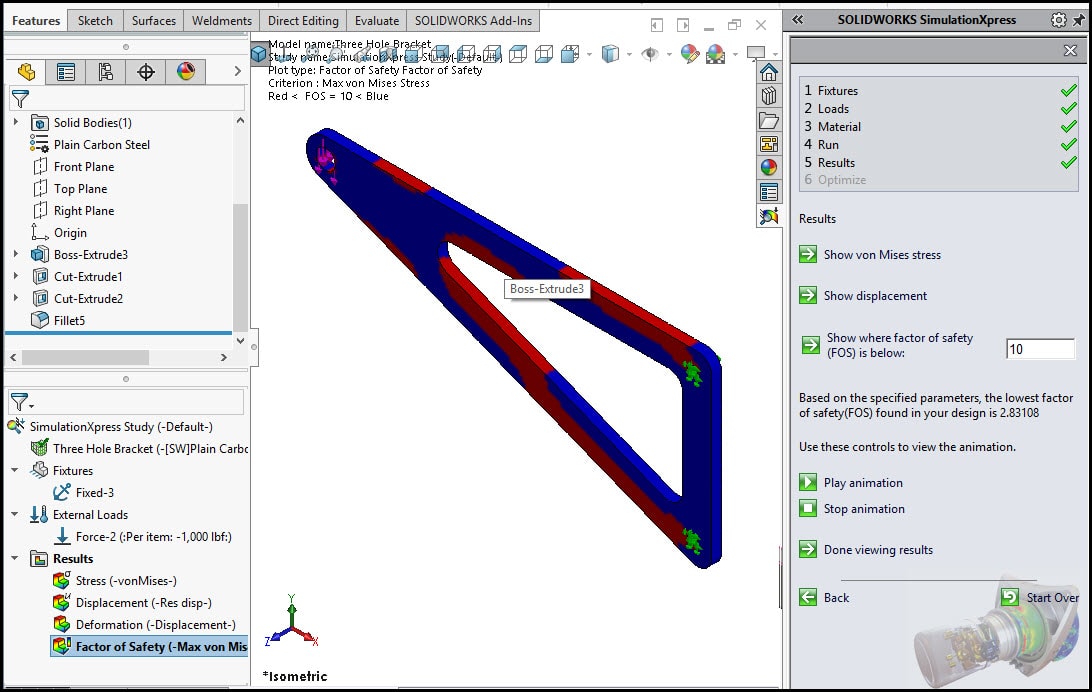Viewport: 1092px width, 692px height.
Task: Expand the Solid Bodies(1) folder
Action: [x=16, y=122]
